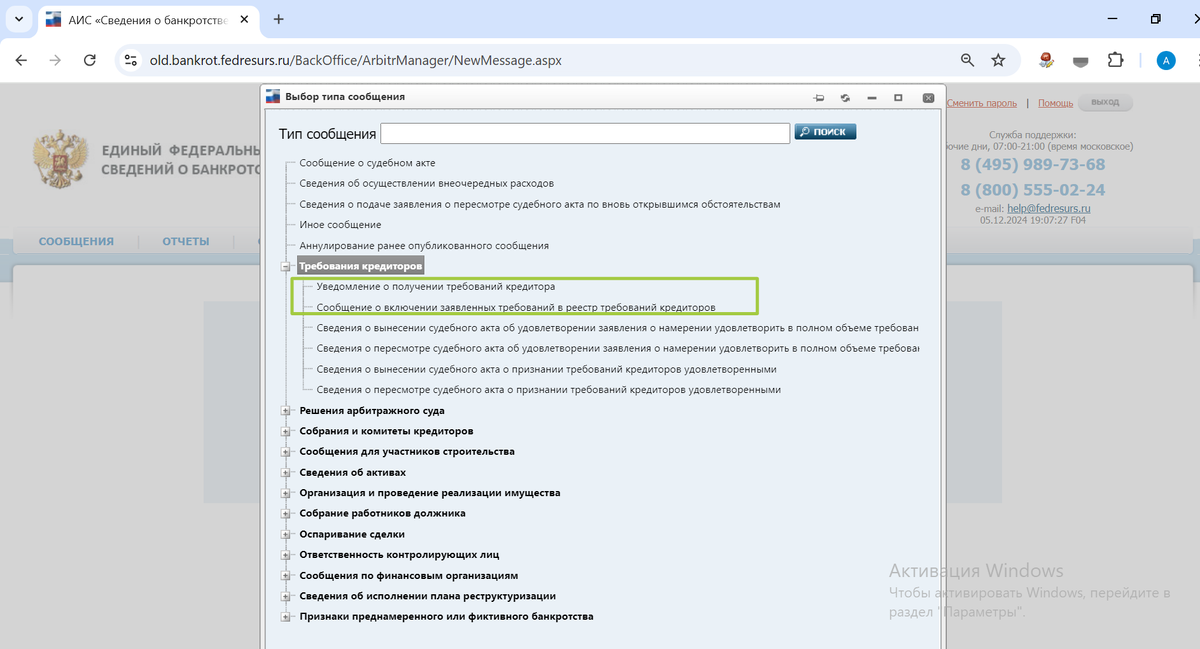Select Сведения о вынесении акта о признании требований
This screenshot has width=1200, height=649.
pyautogui.click(x=546, y=369)
